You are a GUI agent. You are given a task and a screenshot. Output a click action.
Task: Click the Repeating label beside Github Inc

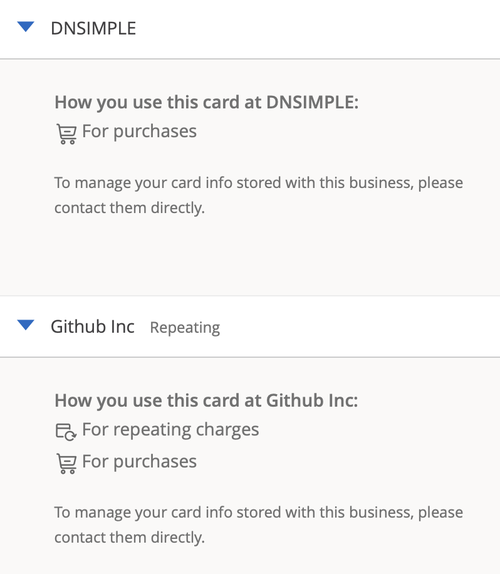[x=185, y=327]
